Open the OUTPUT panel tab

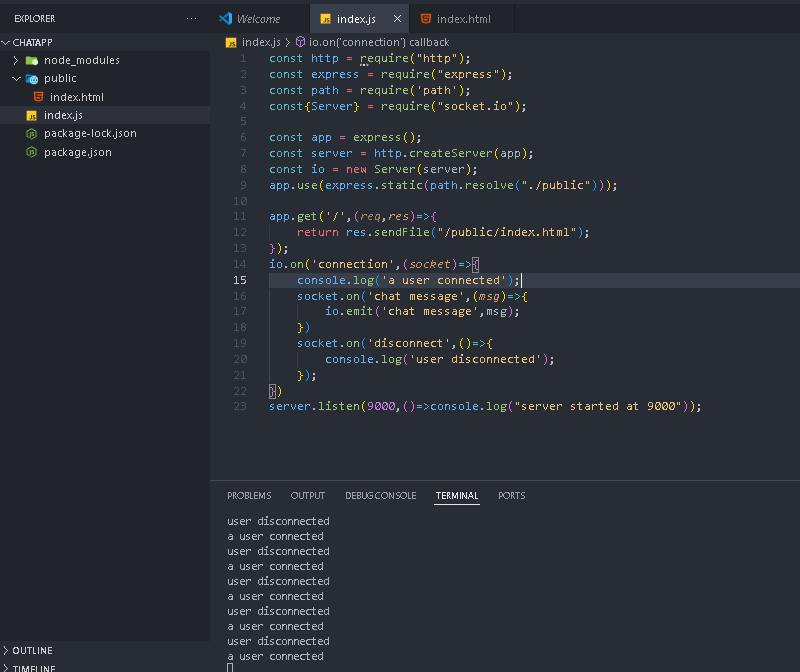pos(308,495)
